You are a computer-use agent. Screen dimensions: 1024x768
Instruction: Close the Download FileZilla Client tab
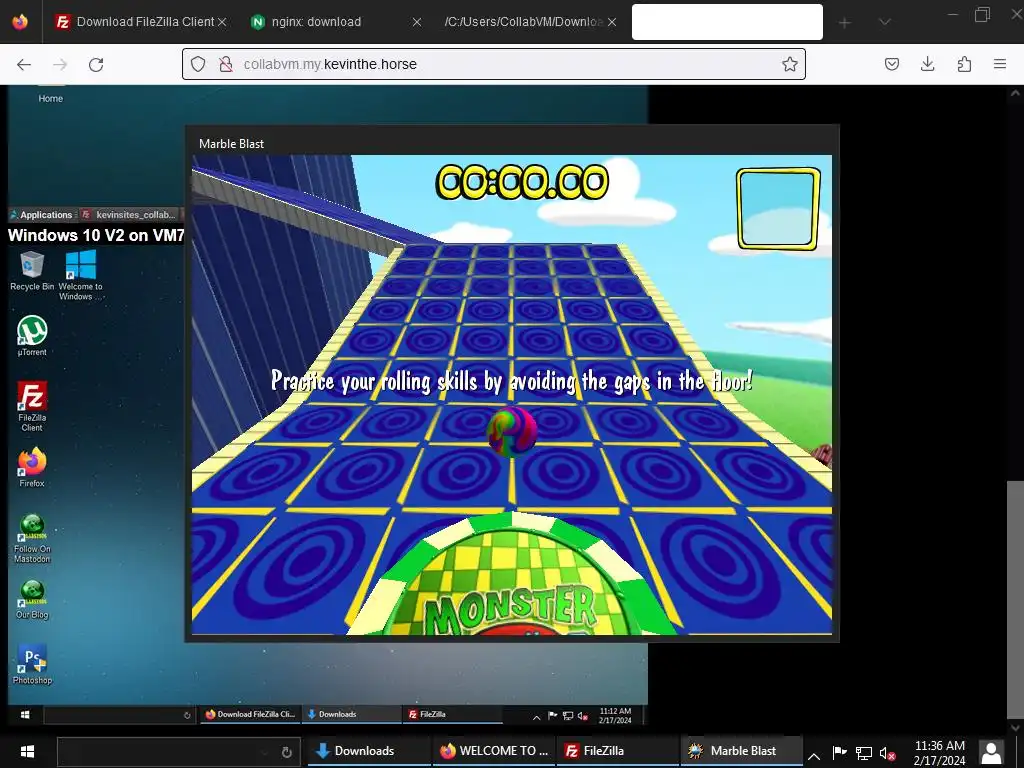(222, 22)
